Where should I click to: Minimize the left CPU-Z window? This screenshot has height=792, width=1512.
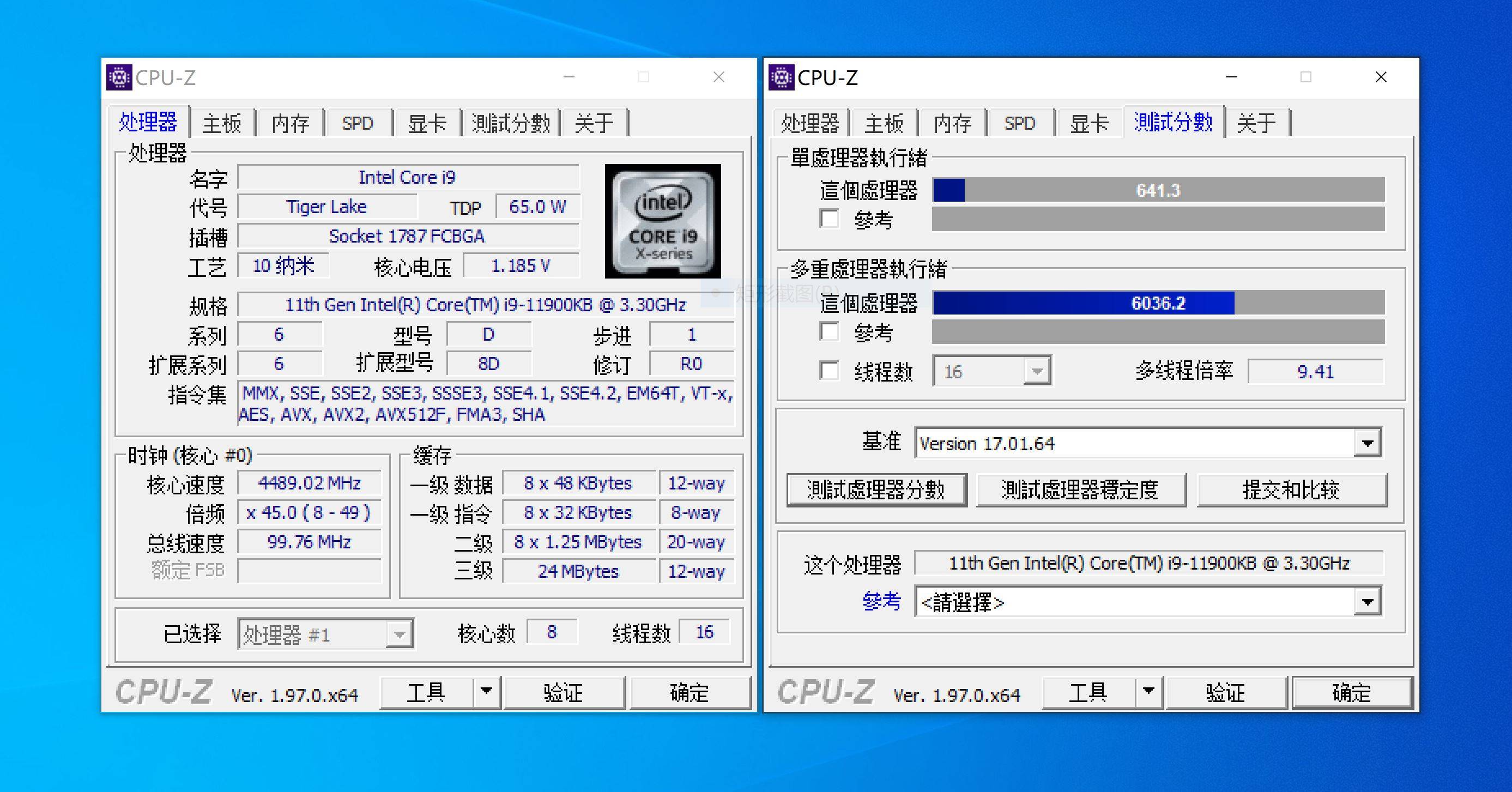pos(568,77)
